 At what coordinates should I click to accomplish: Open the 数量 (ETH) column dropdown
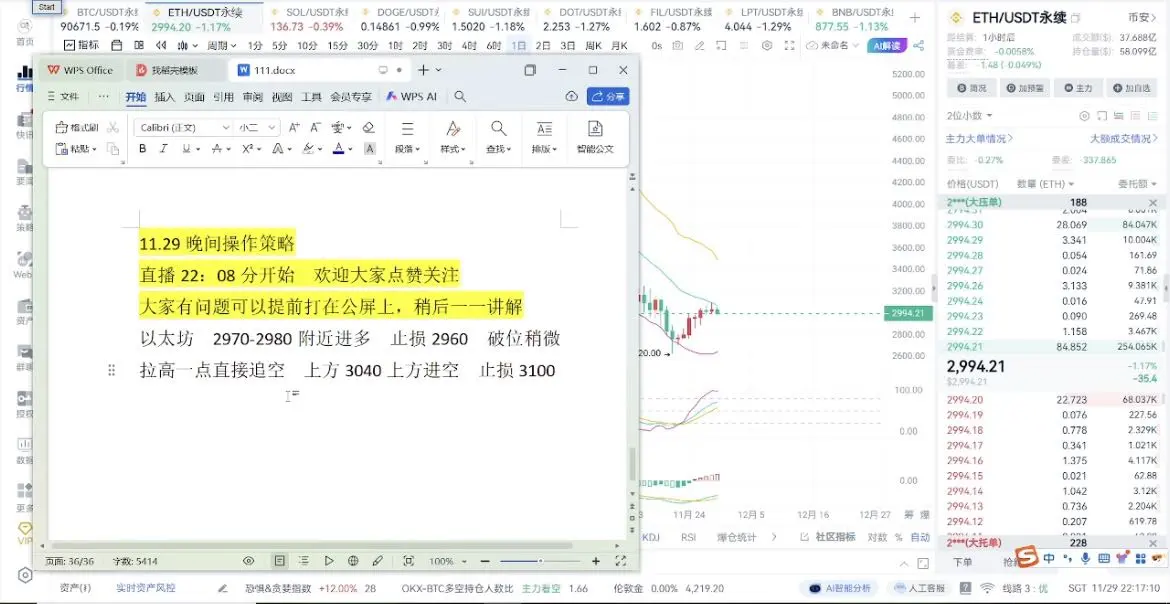click(1045, 184)
